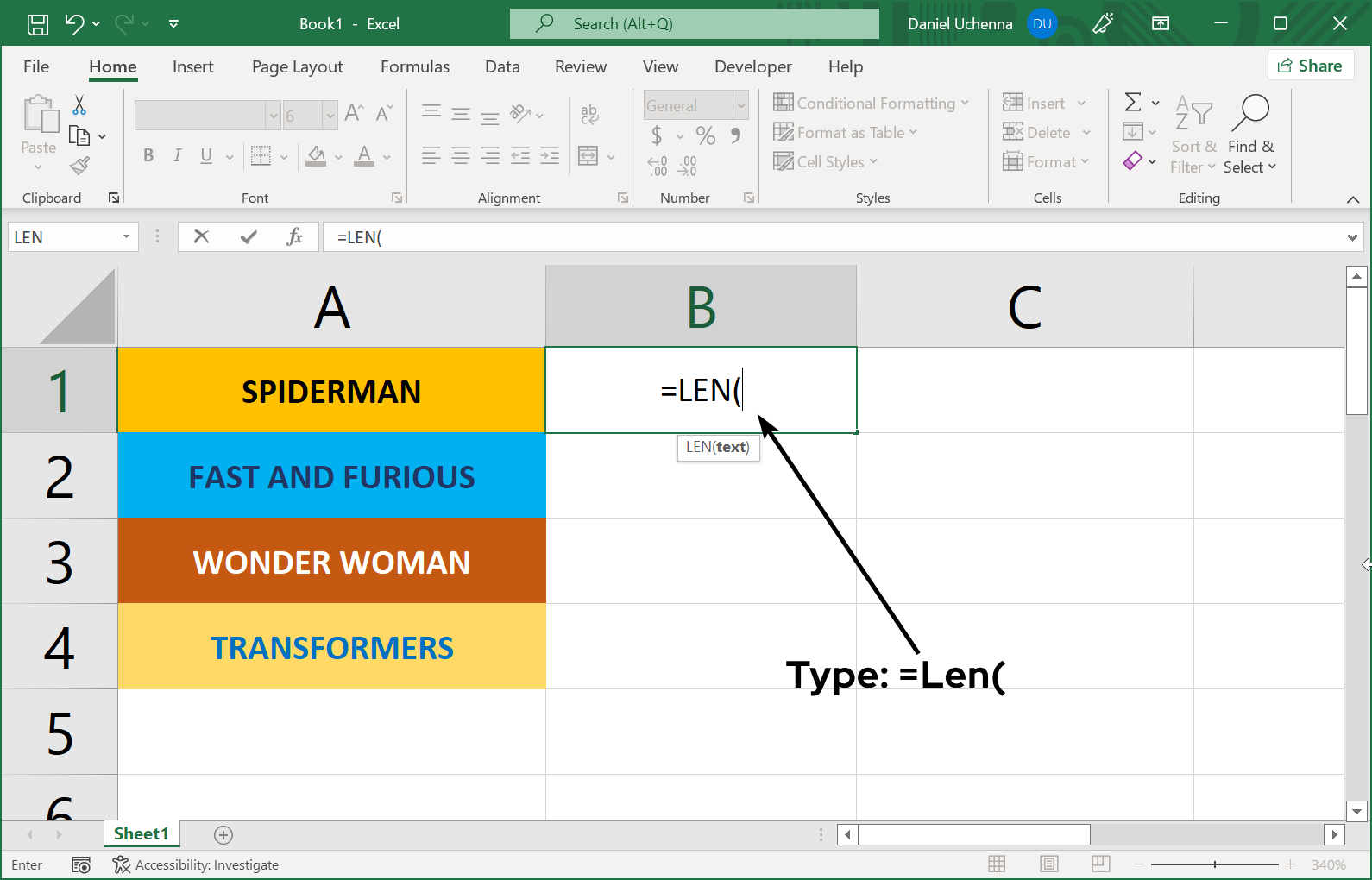The height and width of the screenshot is (880, 1372).
Task: Click the zoom slider handle
Action: click(1215, 864)
